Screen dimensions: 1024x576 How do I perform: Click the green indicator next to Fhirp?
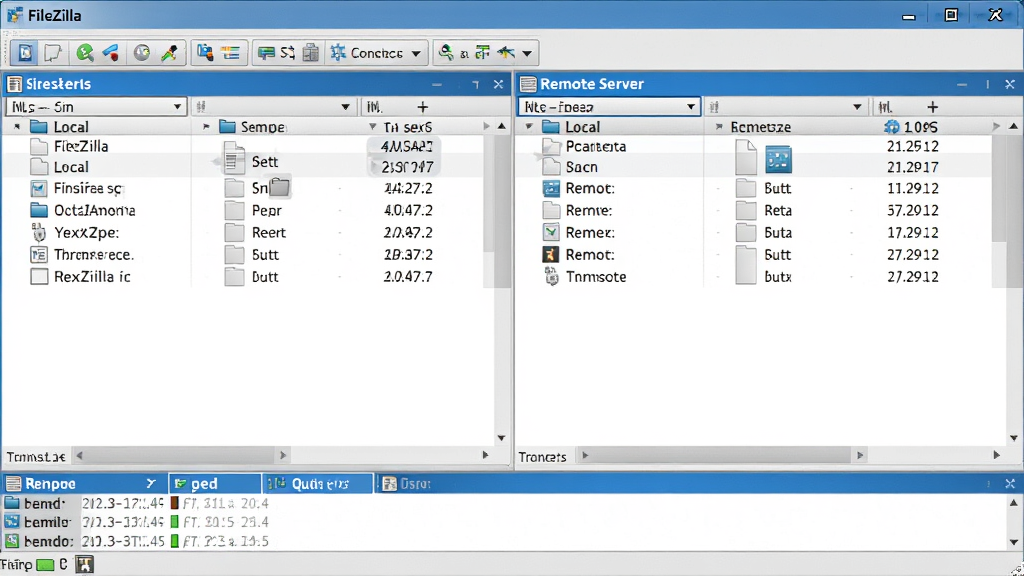(45, 565)
